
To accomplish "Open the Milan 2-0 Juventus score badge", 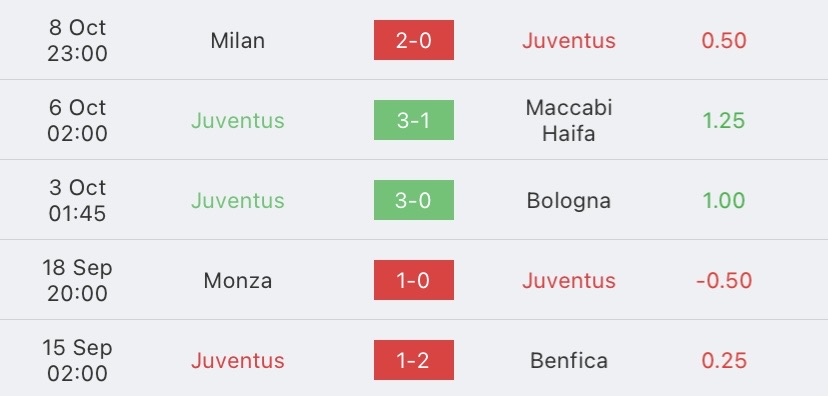I will [x=413, y=40].
